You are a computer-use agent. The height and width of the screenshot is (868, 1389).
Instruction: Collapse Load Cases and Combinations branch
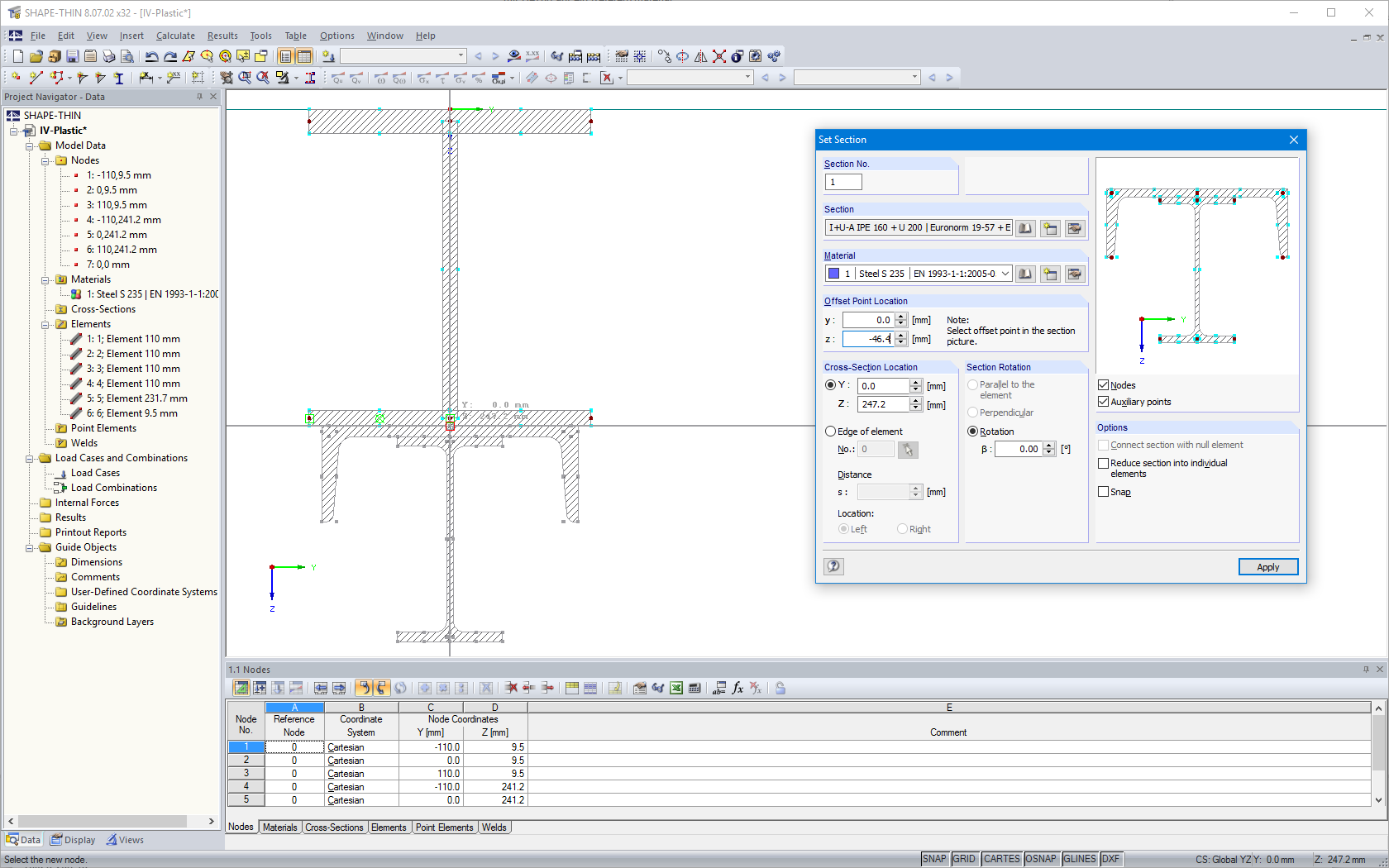tap(30, 458)
